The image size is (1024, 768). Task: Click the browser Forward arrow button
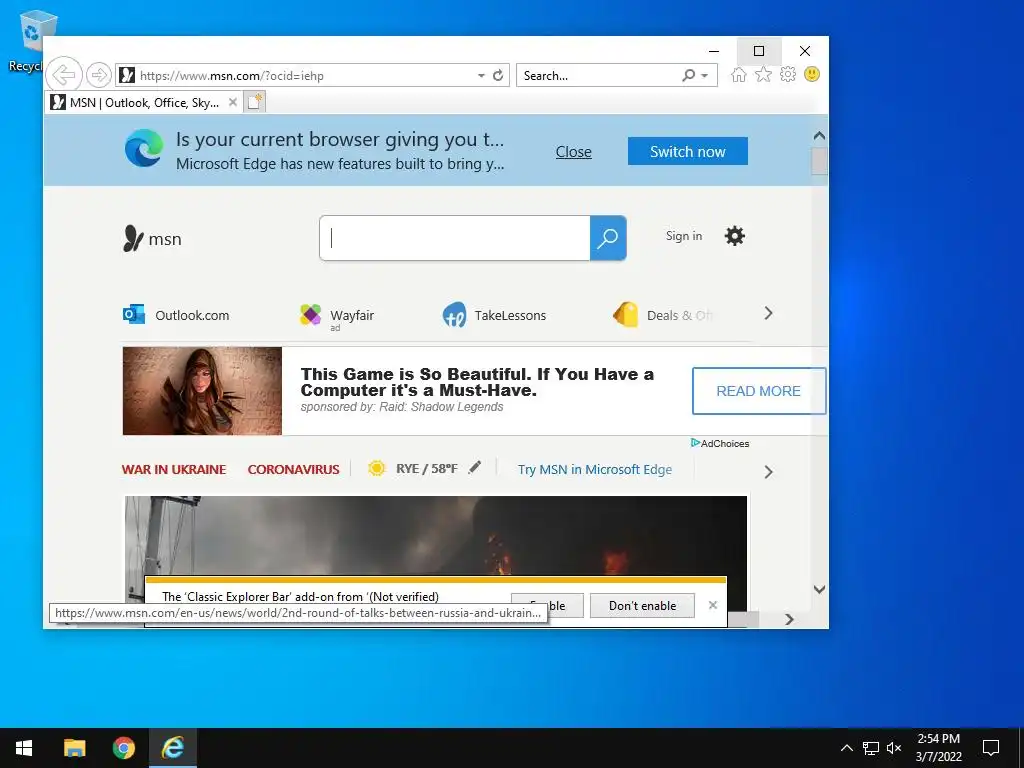click(99, 75)
